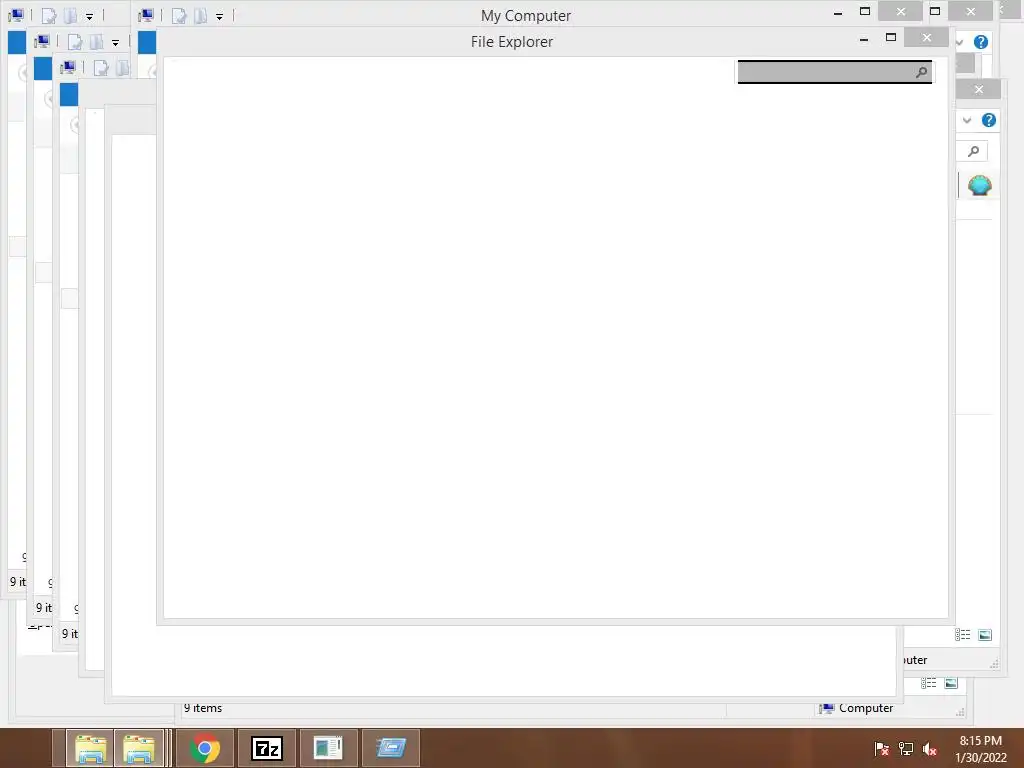Click network icon in system tray

point(906,749)
